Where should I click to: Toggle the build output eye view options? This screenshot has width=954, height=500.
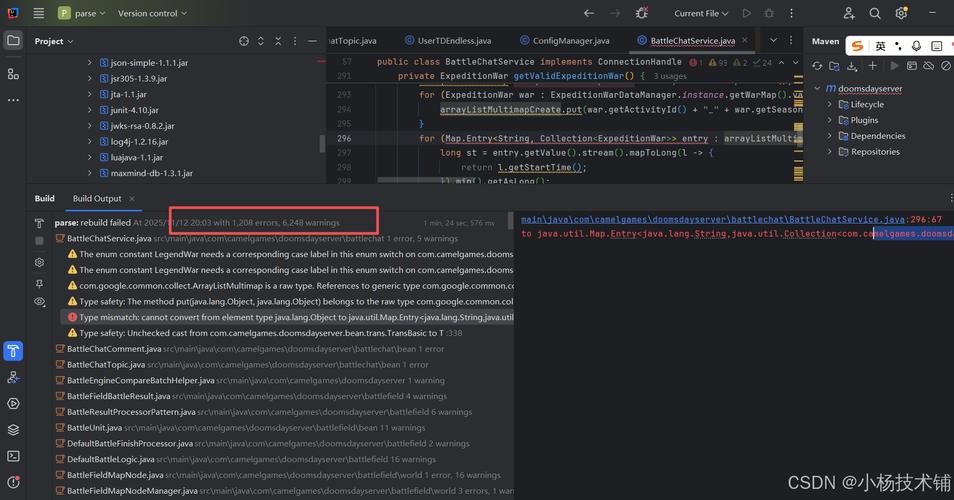[39, 301]
